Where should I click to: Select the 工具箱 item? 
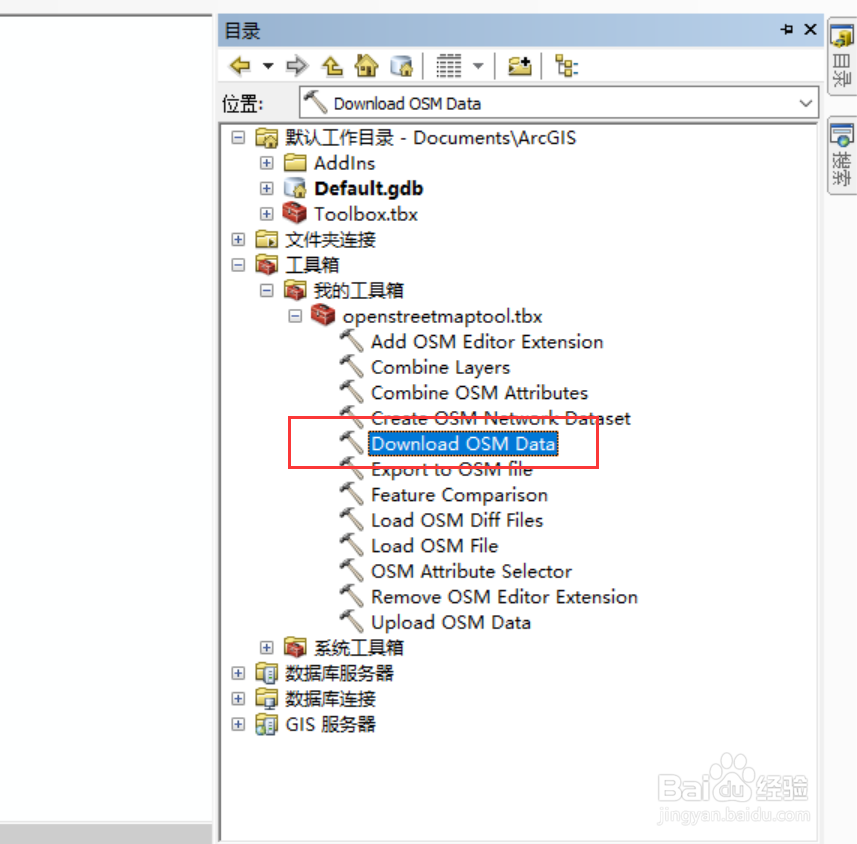pos(312,265)
